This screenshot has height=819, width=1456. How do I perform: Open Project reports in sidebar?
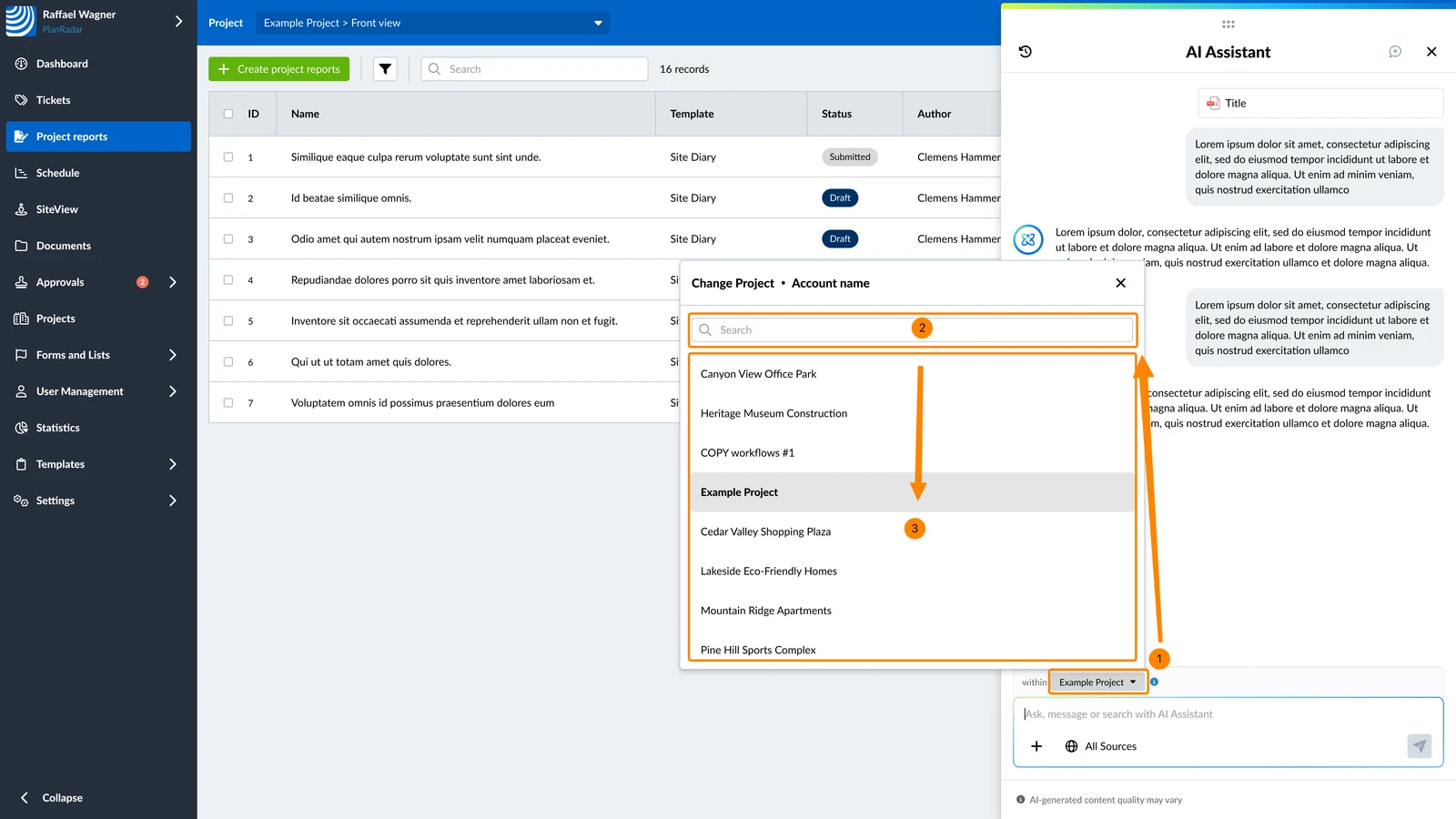(x=98, y=136)
